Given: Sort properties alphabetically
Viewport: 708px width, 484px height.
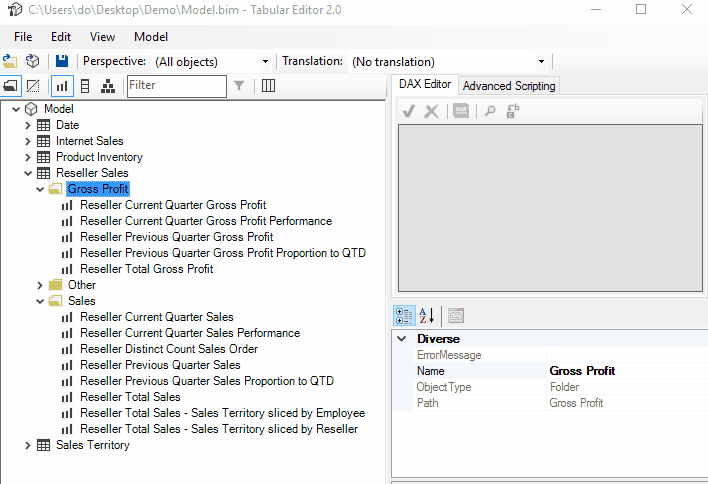Looking at the screenshot, I should pyautogui.click(x=427, y=316).
